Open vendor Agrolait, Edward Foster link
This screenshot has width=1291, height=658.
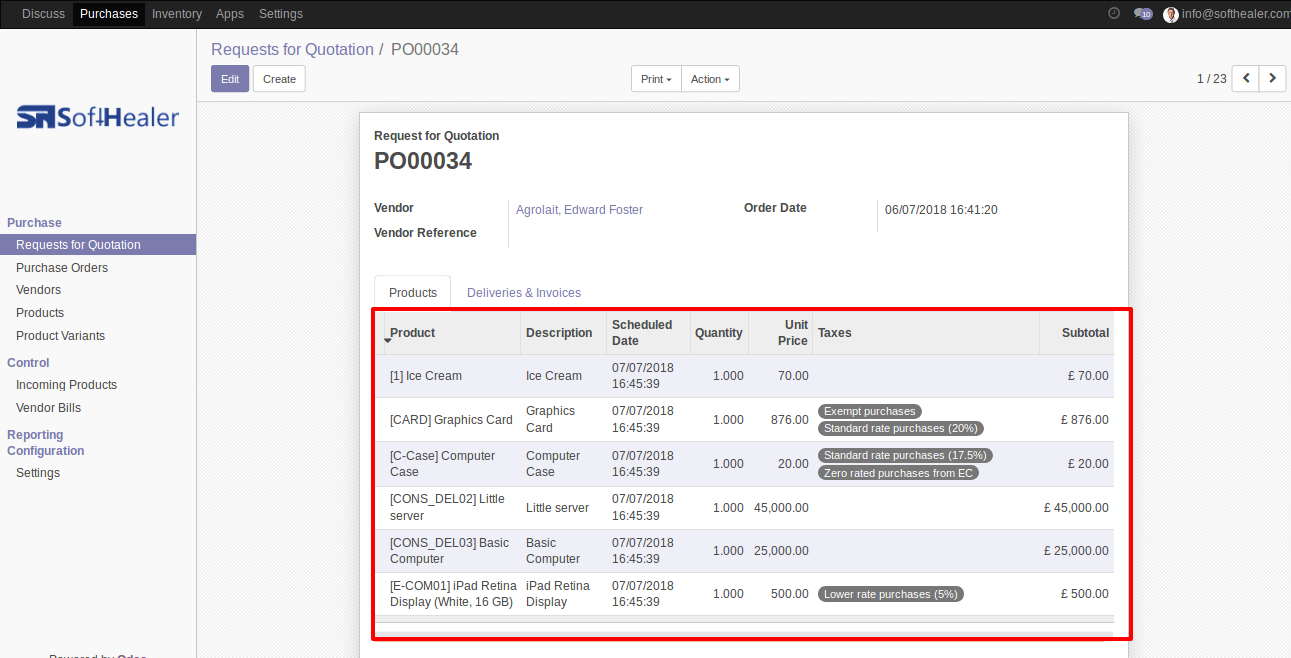pos(579,210)
